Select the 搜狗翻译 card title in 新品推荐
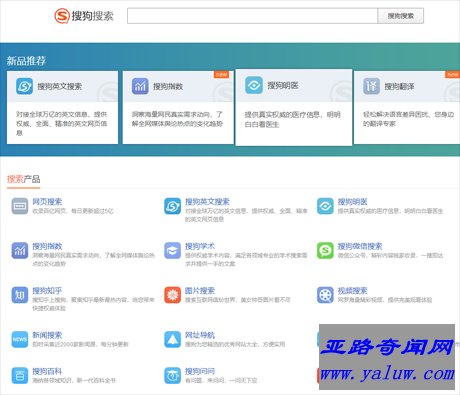 pyautogui.click(x=399, y=87)
